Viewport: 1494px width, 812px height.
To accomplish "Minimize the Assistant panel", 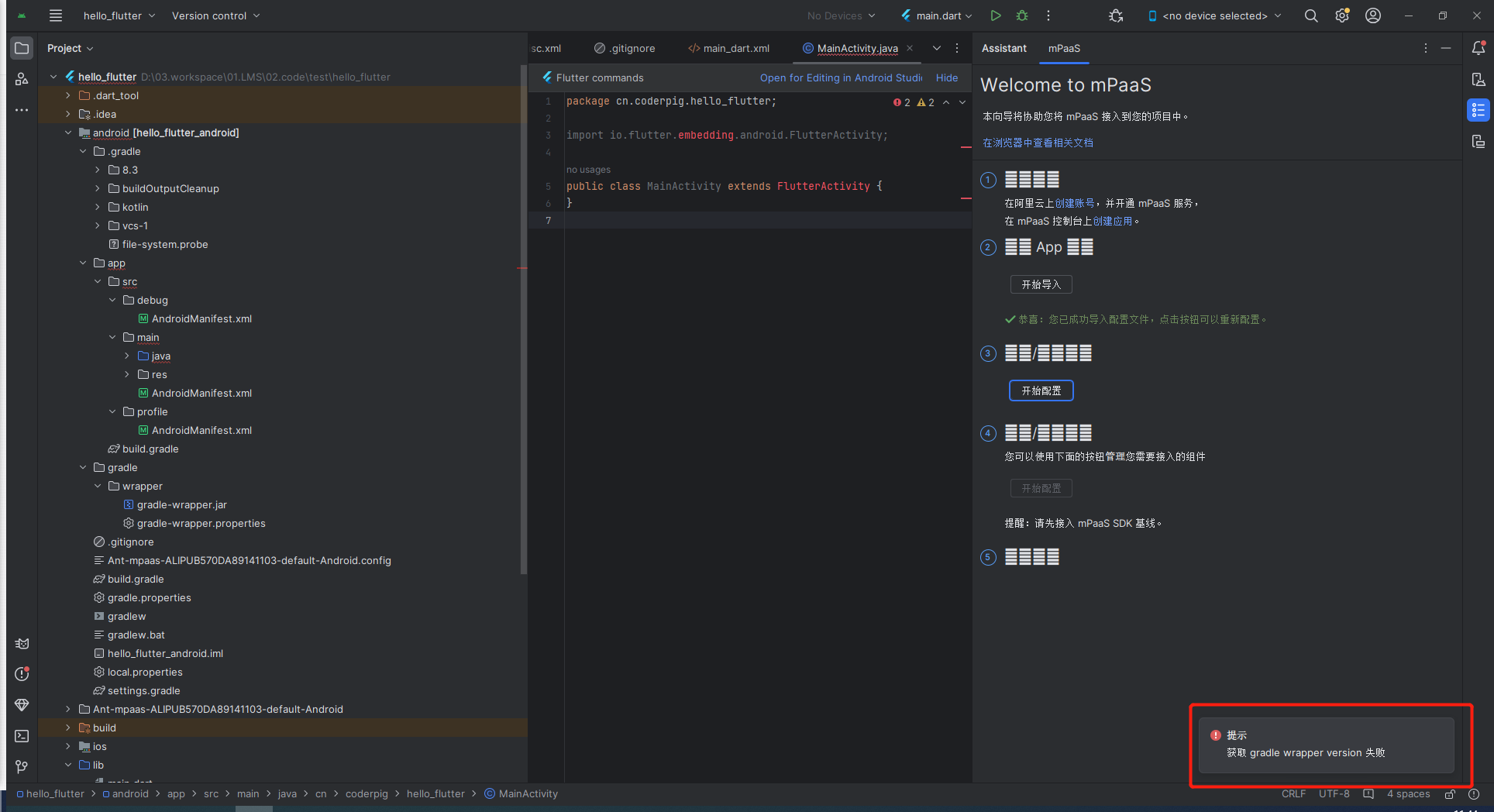I will (x=1446, y=48).
